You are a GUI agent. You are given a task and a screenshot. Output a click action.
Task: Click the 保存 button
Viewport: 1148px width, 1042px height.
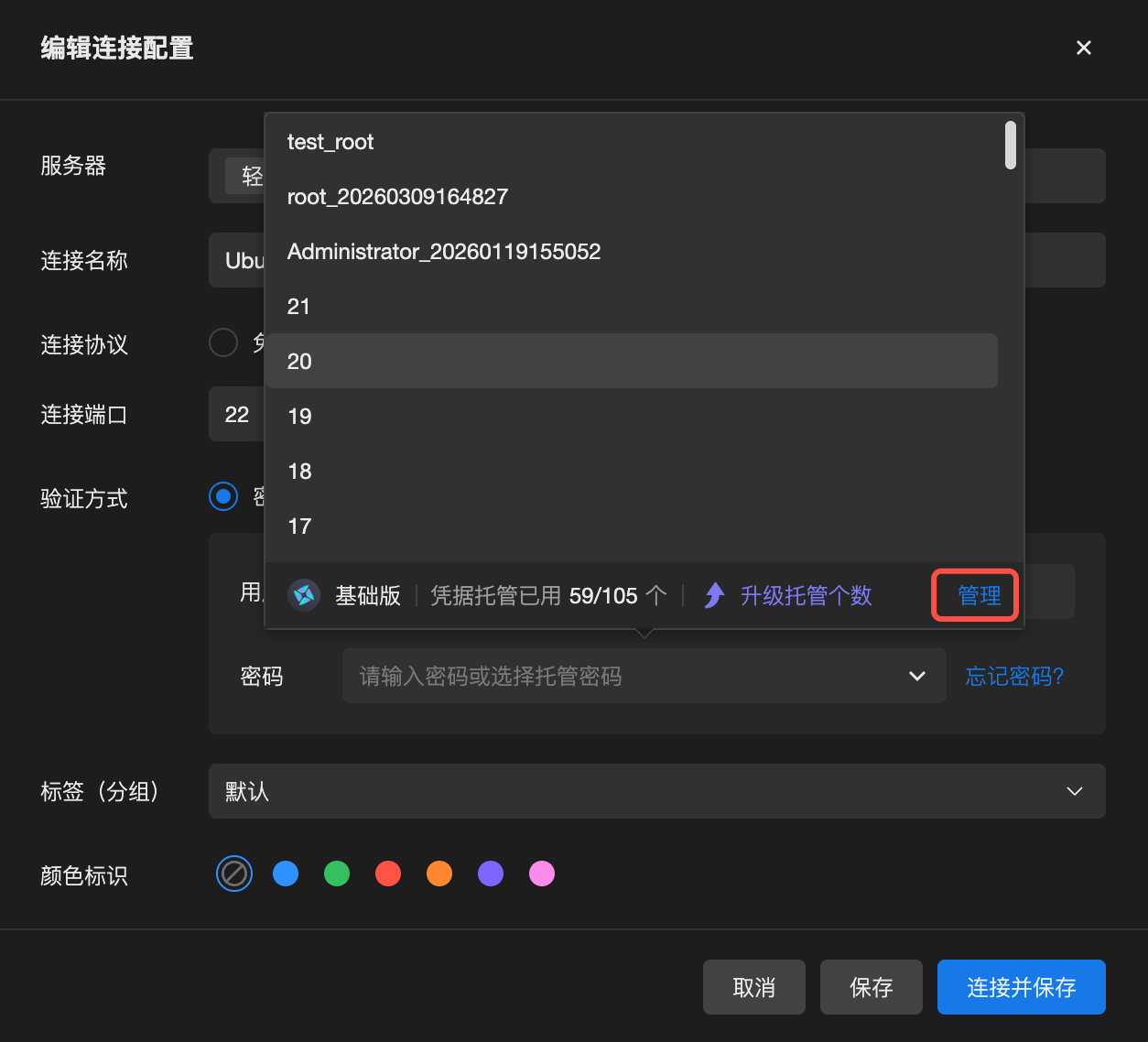(x=872, y=987)
